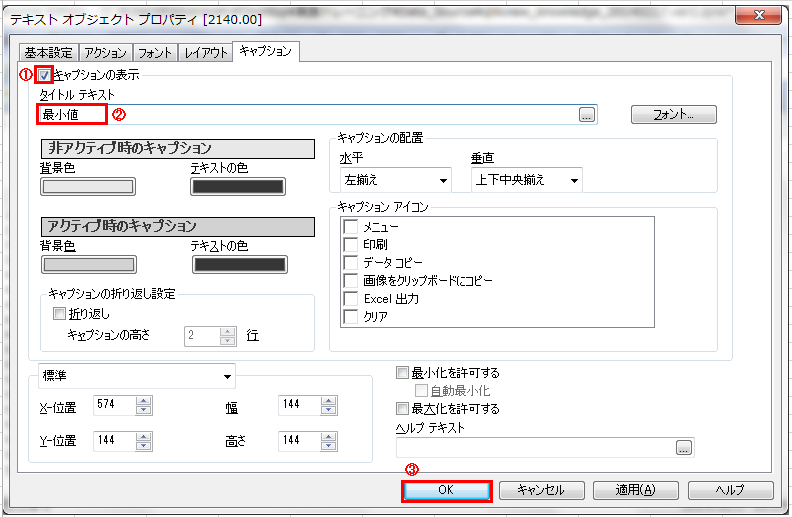Viewport: 792px width, 517px height.
Task: Click the 幅 value field
Action: click(299, 405)
